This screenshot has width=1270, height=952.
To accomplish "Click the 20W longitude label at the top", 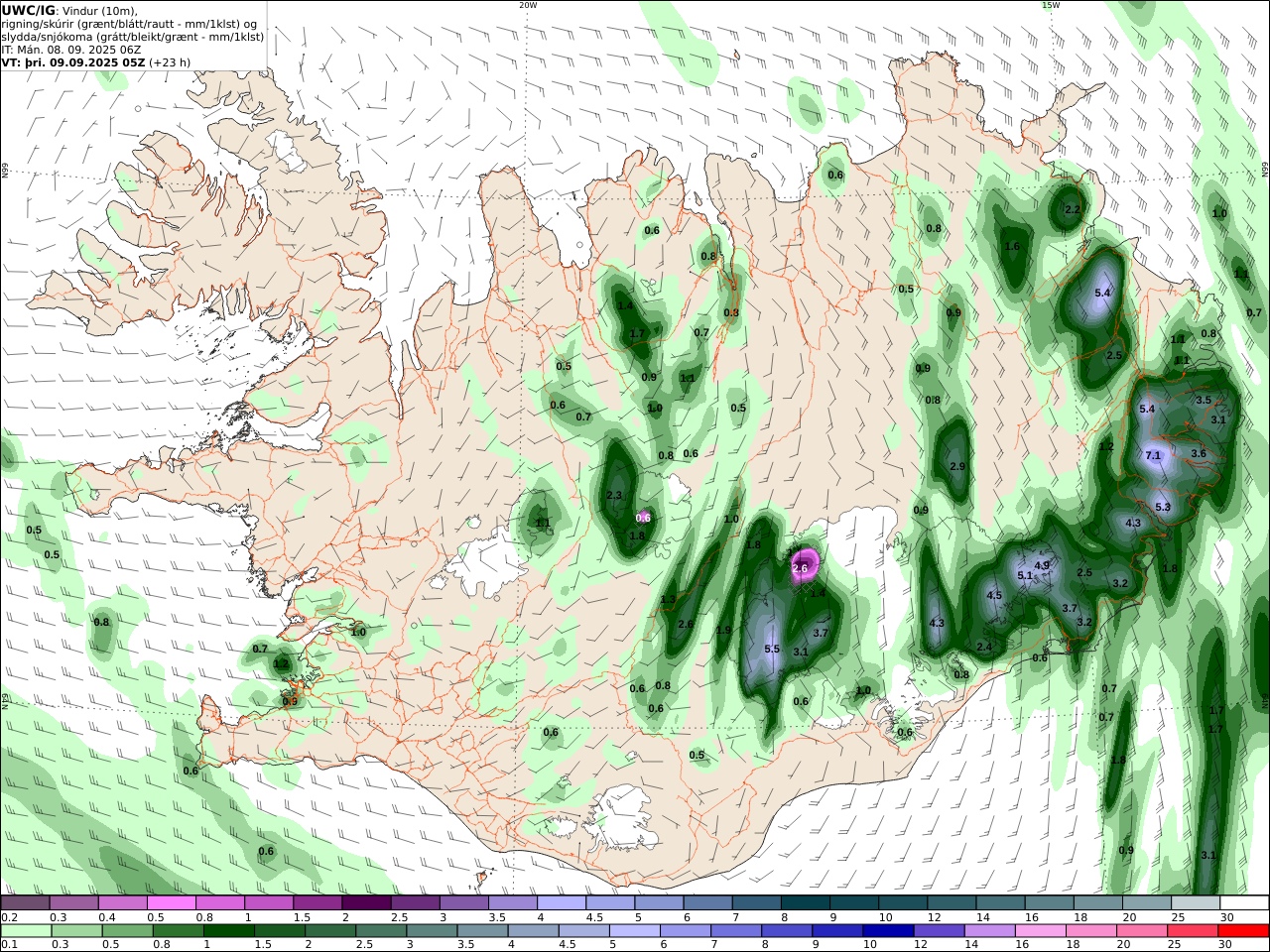I will tap(528, 5).
